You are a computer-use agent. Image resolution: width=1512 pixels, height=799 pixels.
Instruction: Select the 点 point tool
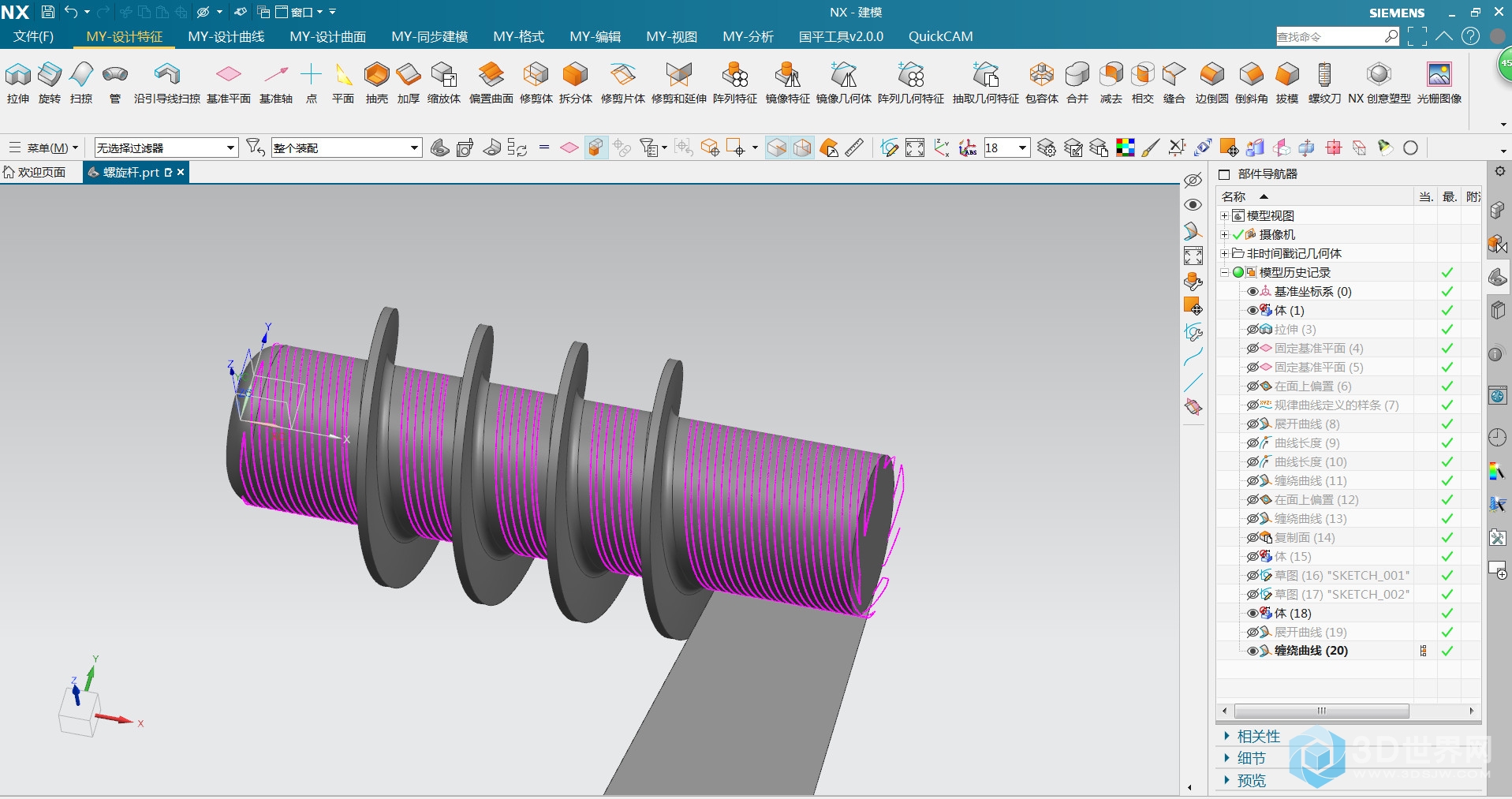(x=312, y=83)
